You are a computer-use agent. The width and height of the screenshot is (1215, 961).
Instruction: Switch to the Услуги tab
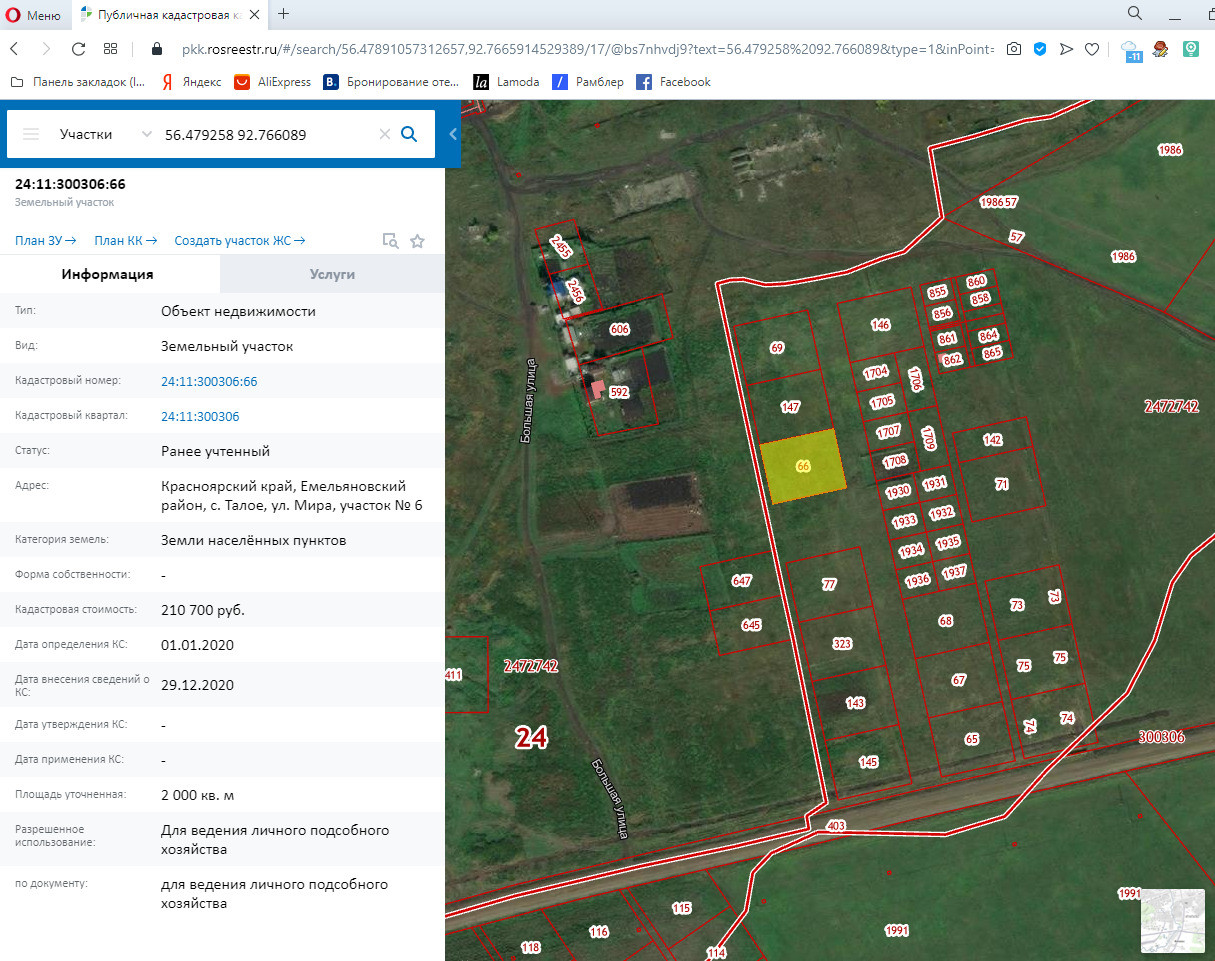point(332,274)
